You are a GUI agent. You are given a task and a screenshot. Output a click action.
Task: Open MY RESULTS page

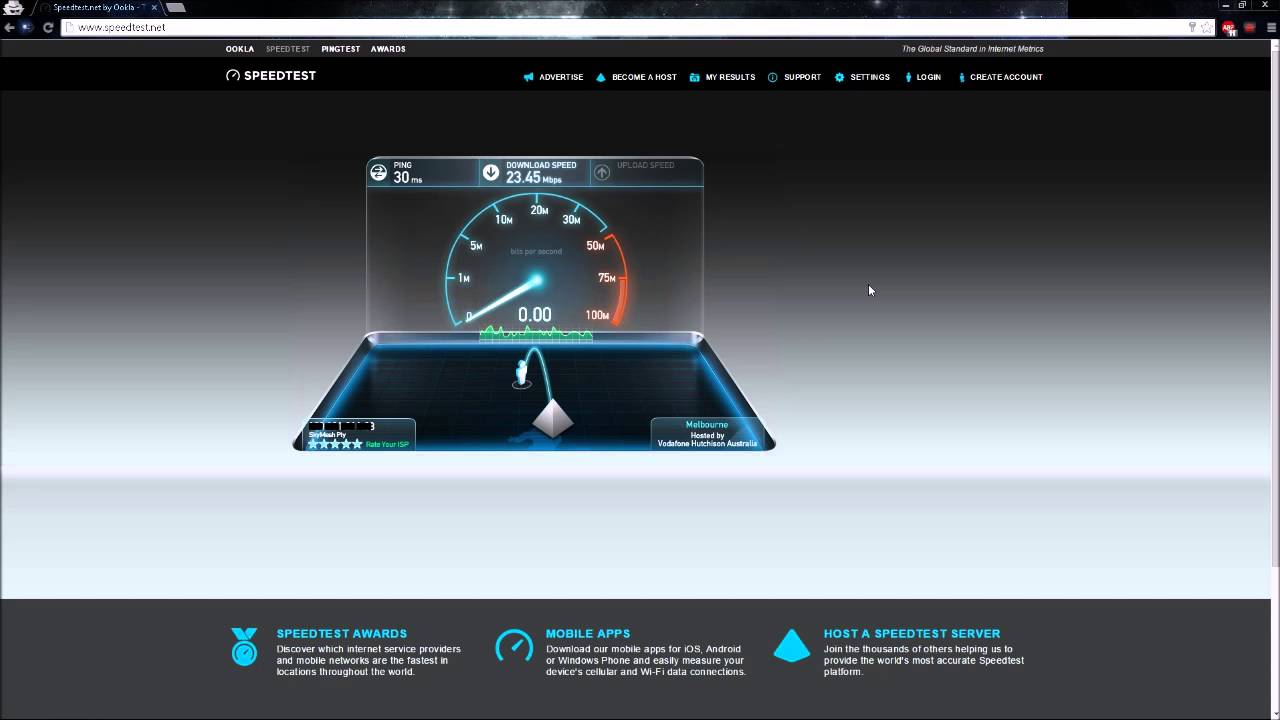730,77
